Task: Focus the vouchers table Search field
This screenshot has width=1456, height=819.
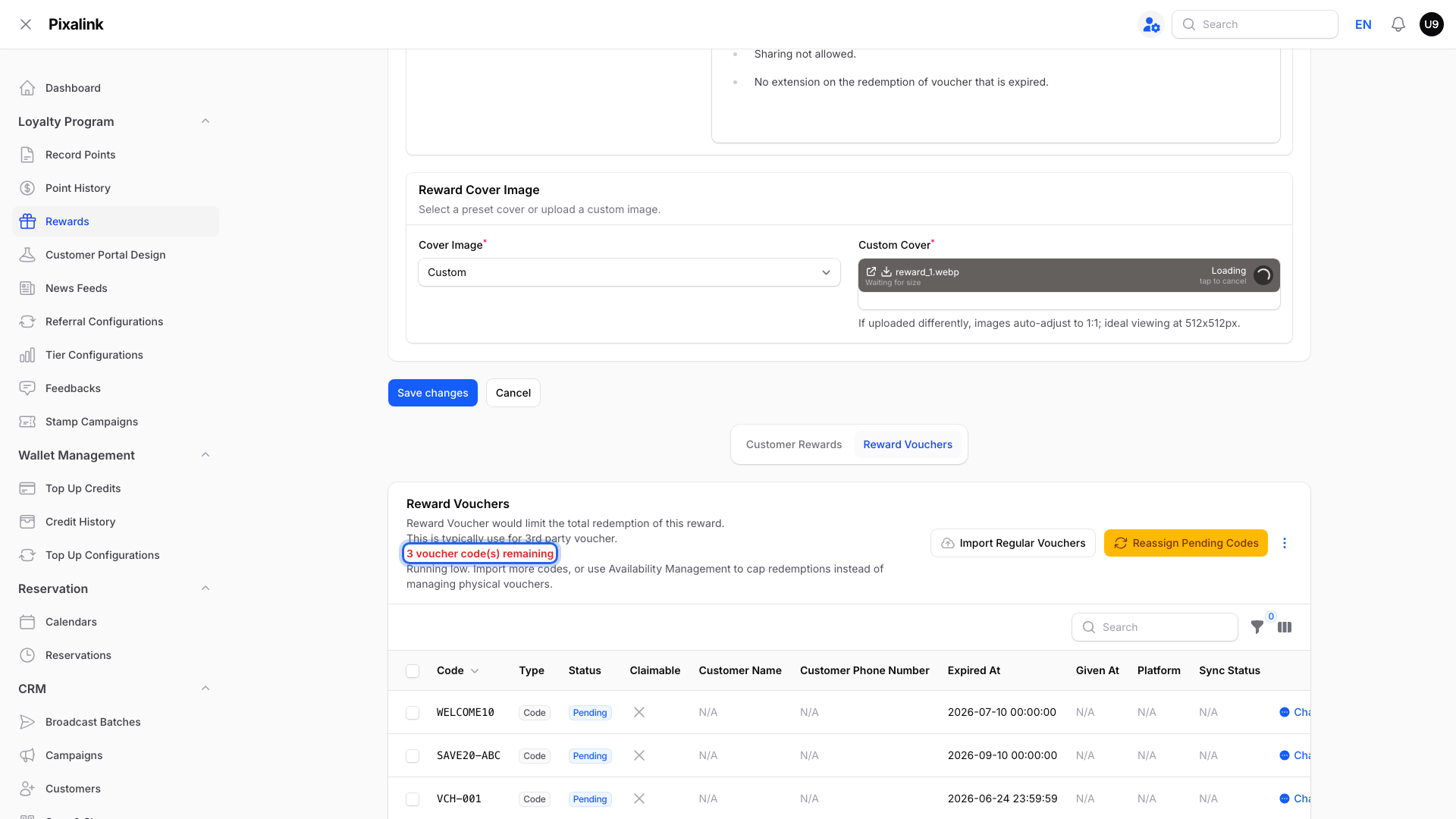Action: pos(1154,627)
